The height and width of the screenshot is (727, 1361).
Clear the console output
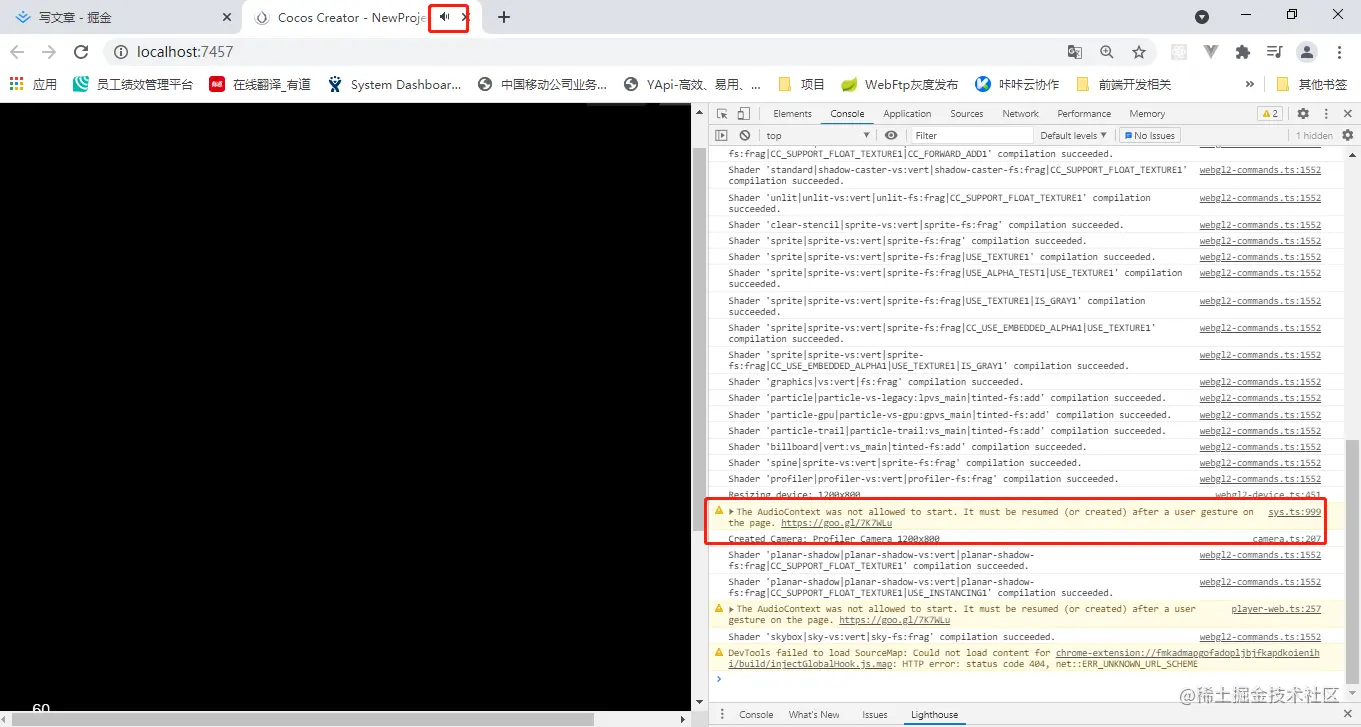[x=745, y=135]
